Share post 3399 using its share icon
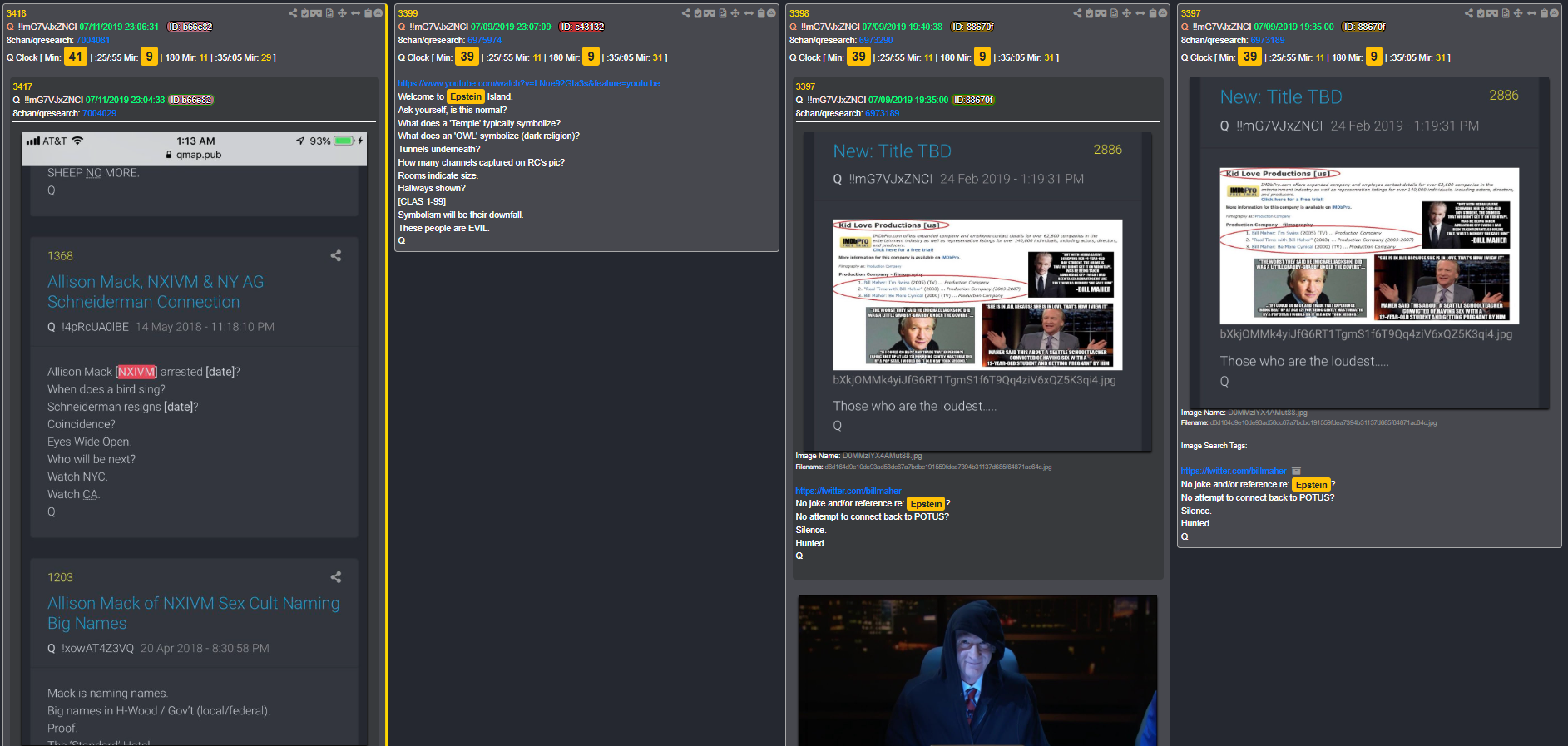The height and width of the screenshot is (746, 1568). 685,13
